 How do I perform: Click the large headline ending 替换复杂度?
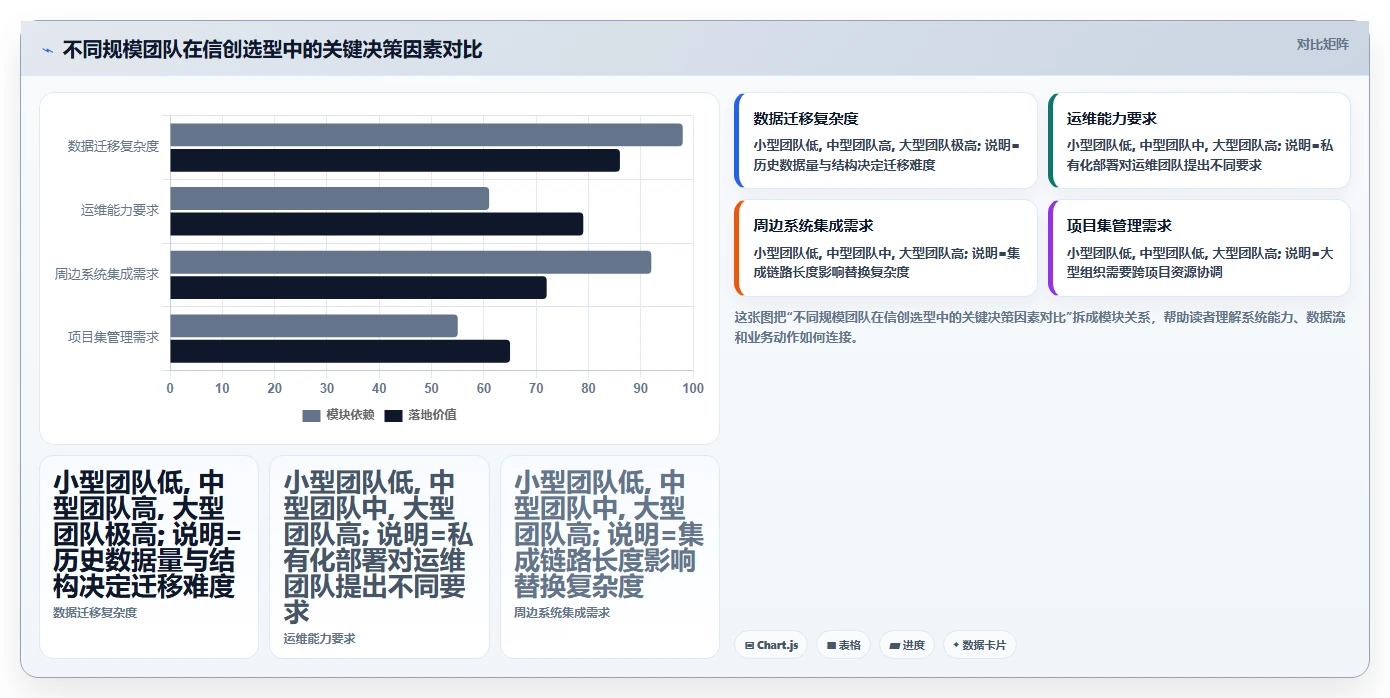click(609, 534)
